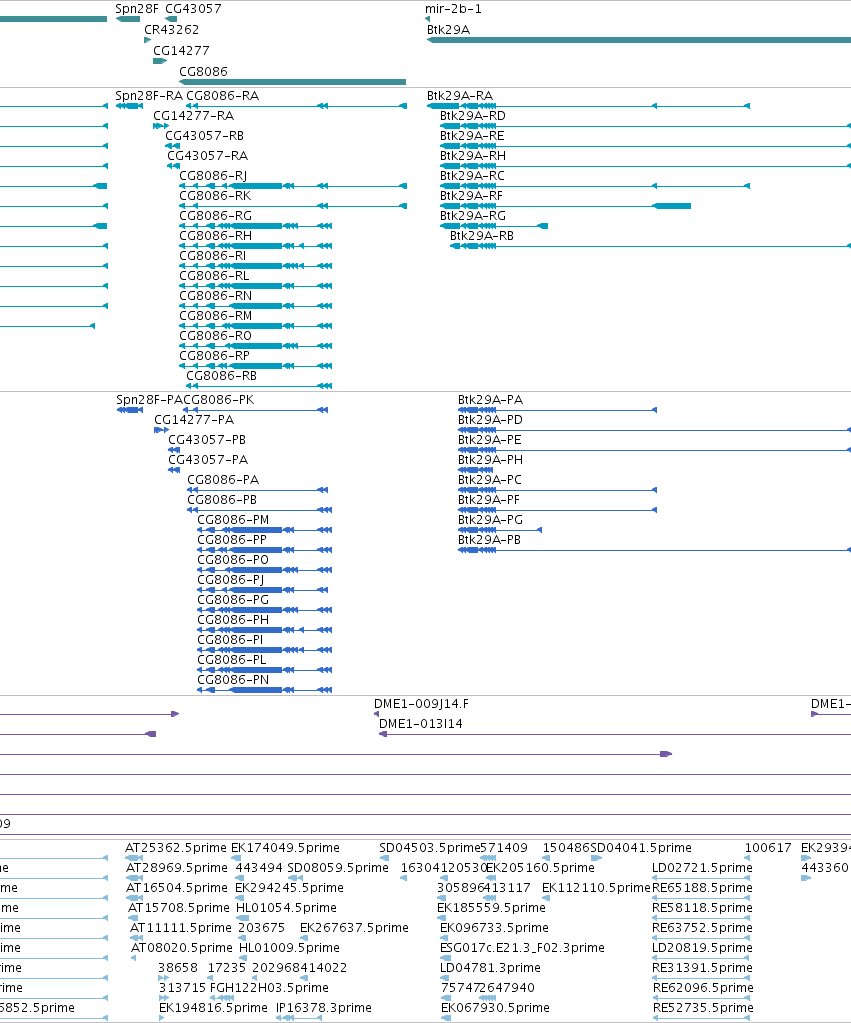
Task: Click the CG8086-RG transcript label
Action: [215, 216]
